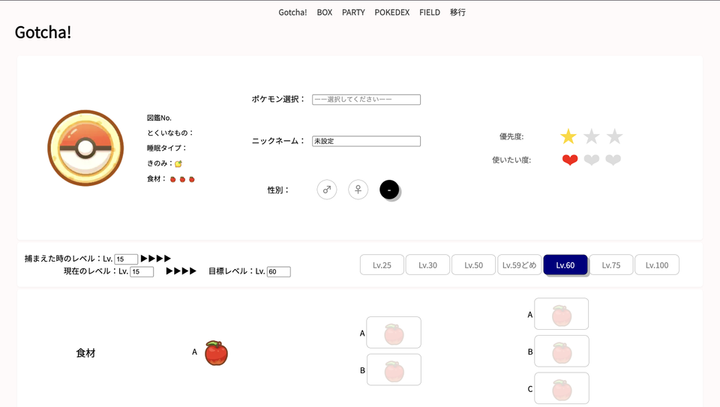720x407 pixels.
Task: Select the Lv.59どめ target button
Action: [x=519, y=265]
